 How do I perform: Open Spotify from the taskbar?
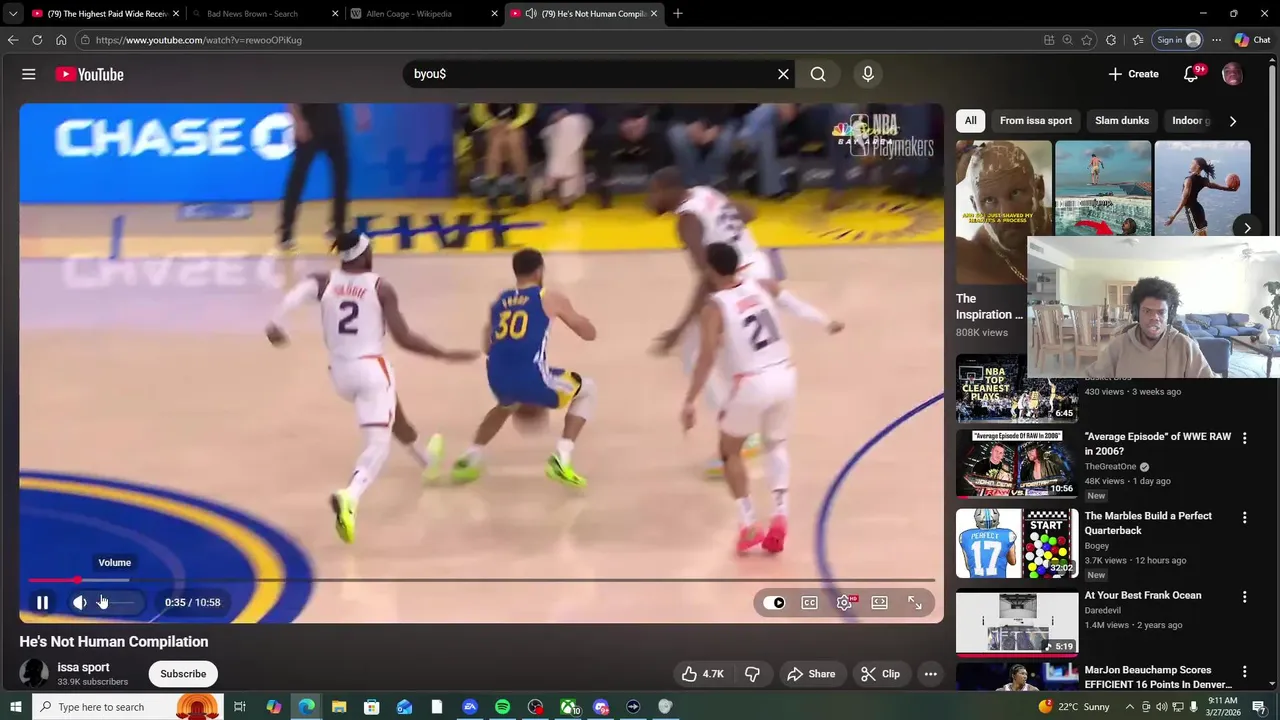click(x=502, y=707)
